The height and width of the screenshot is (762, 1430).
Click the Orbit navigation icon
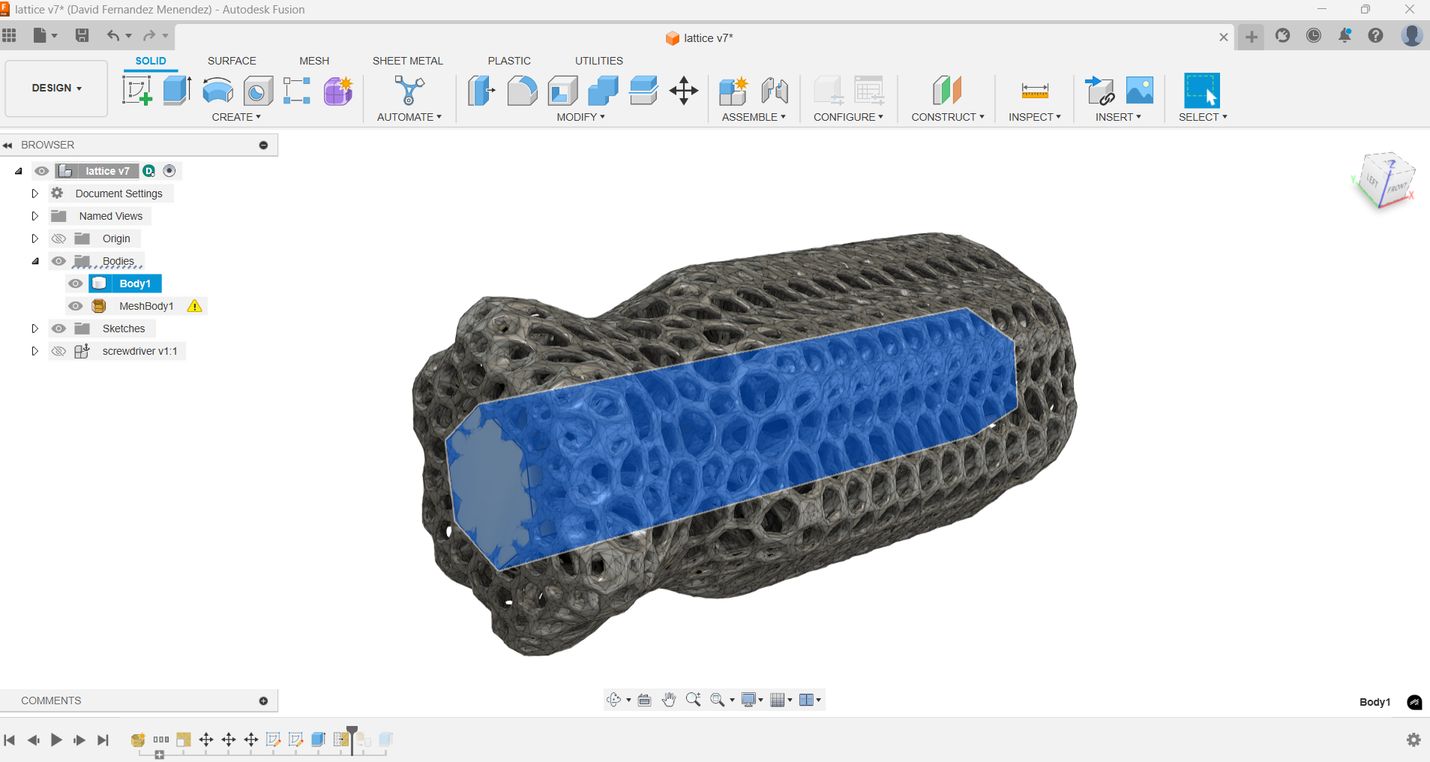[x=614, y=700]
